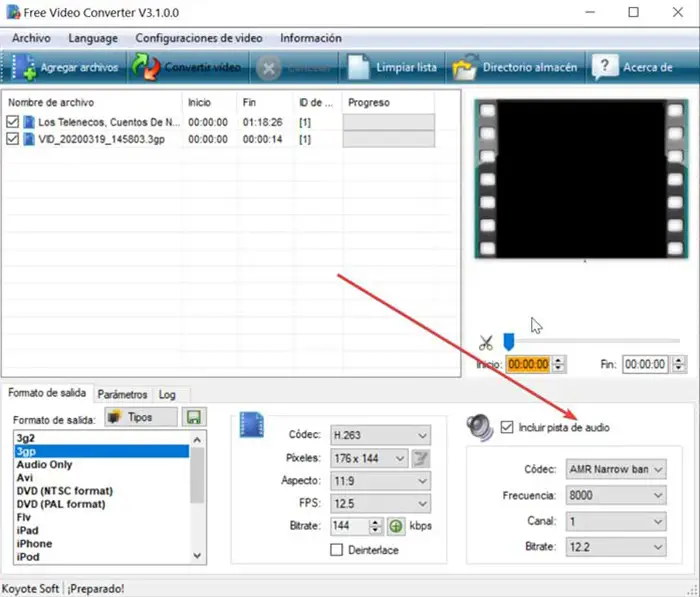This screenshot has height=597, width=700.
Task: Select 3g2 in the format list
Action: [x=102, y=438]
